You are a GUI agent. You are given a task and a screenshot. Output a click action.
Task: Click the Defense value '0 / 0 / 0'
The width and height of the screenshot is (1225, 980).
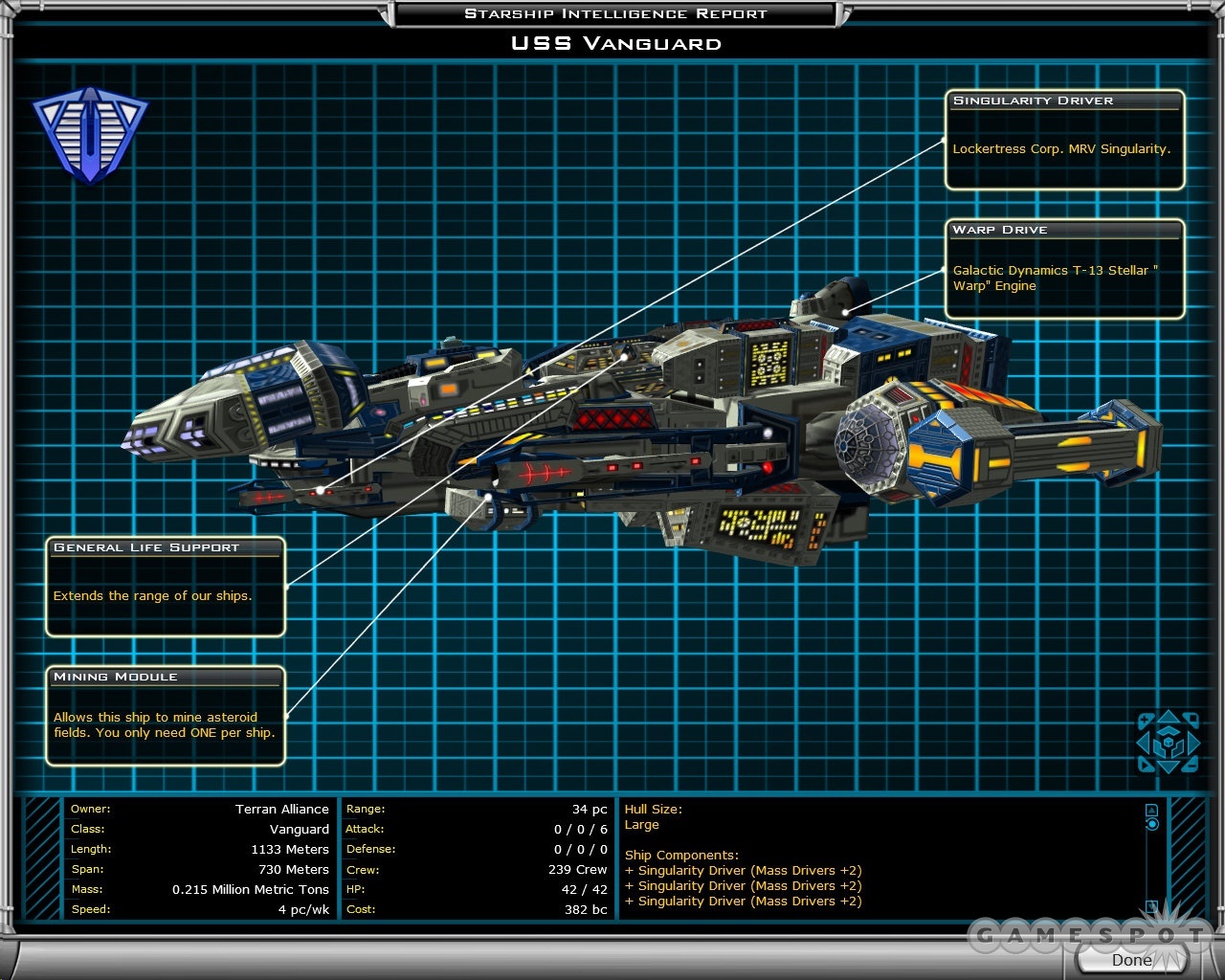click(x=581, y=849)
